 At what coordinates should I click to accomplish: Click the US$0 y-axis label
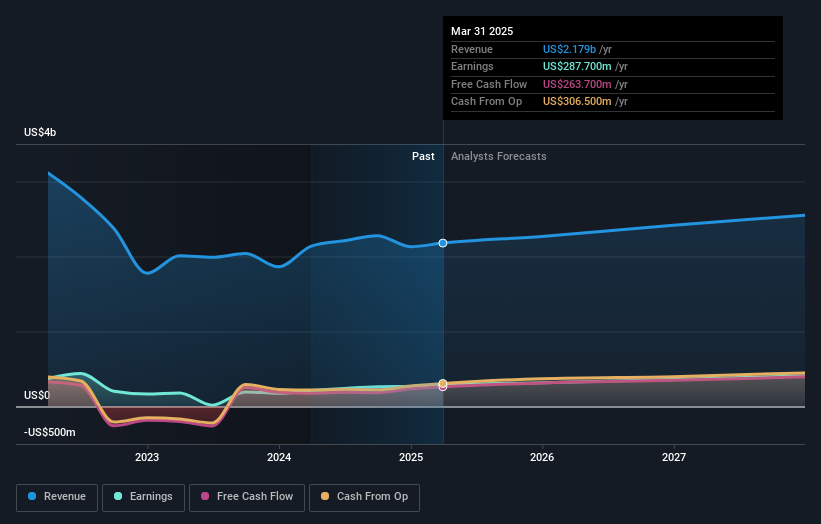pyautogui.click(x=37, y=395)
